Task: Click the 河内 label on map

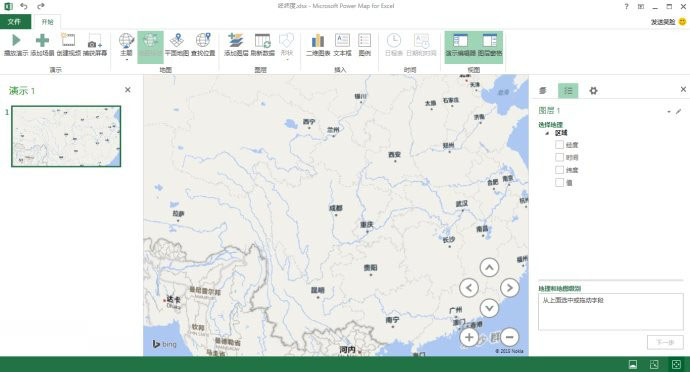Action: pos(347,350)
